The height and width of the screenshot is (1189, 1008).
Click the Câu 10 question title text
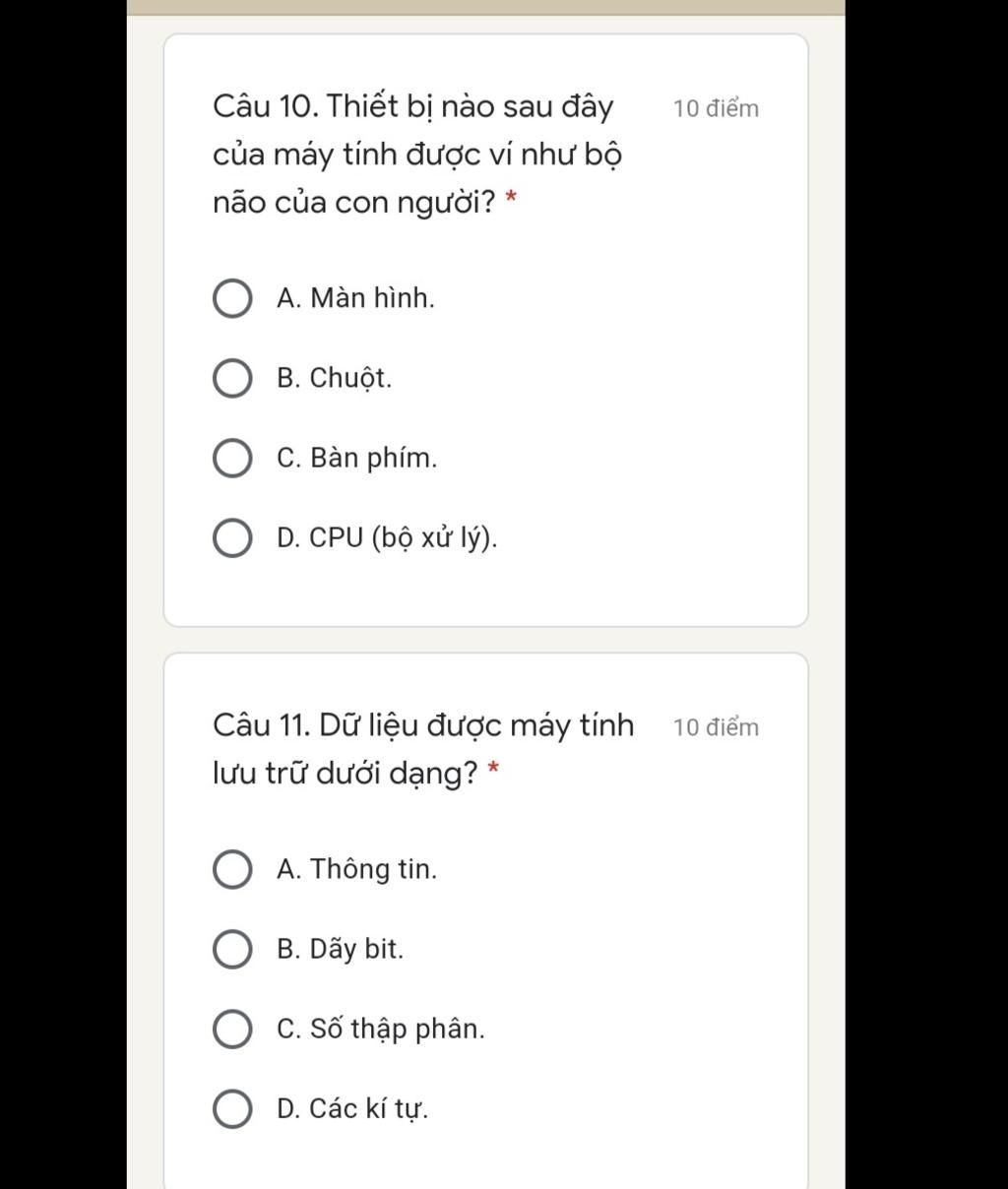(417, 155)
